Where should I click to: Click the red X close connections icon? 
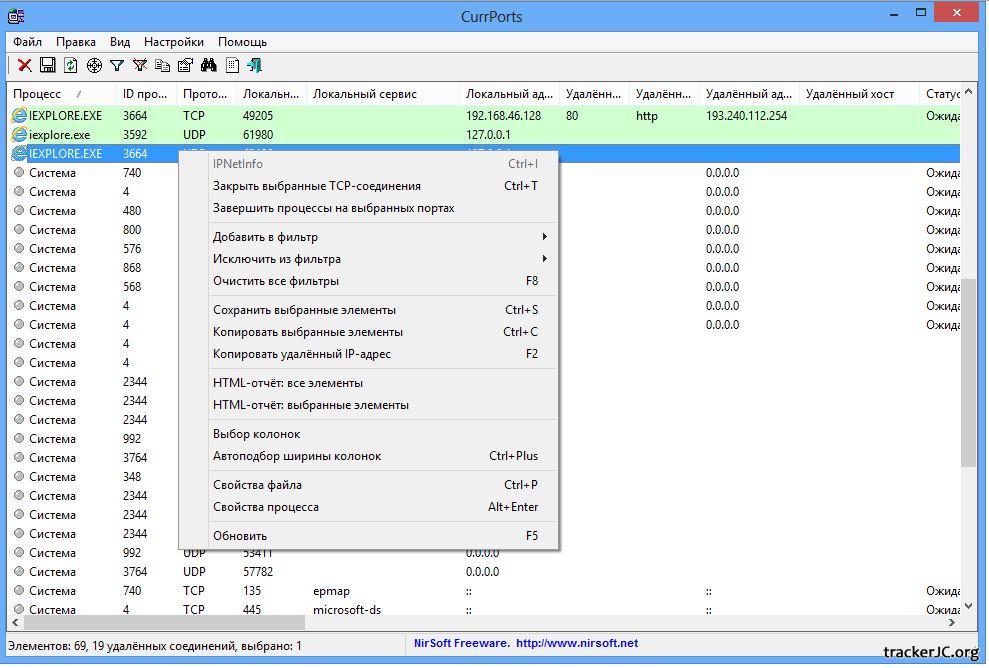pyautogui.click(x=25, y=65)
